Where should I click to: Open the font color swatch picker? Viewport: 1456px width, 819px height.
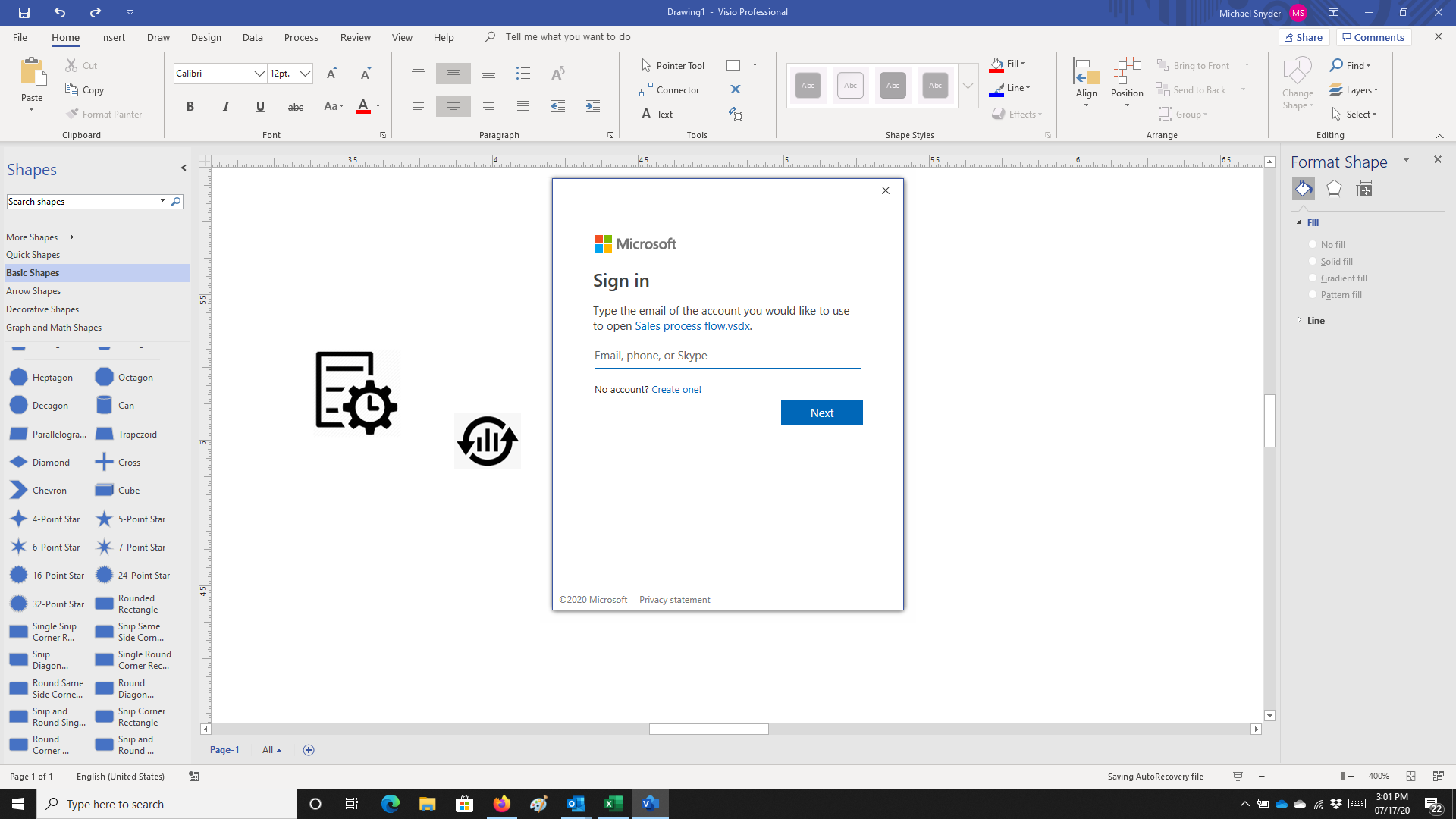coord(377,107)
